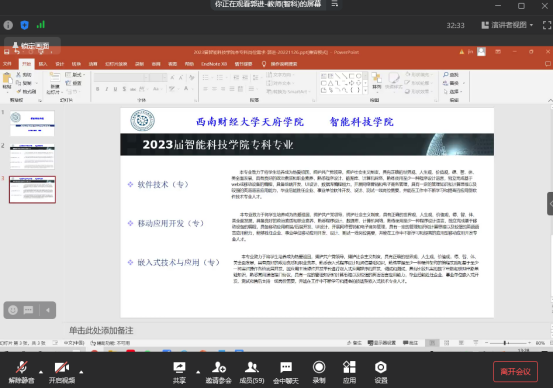Open the 会中聊天 chat panel
Viewport: 554px width, 388px height.
click(x=285, y=372)
